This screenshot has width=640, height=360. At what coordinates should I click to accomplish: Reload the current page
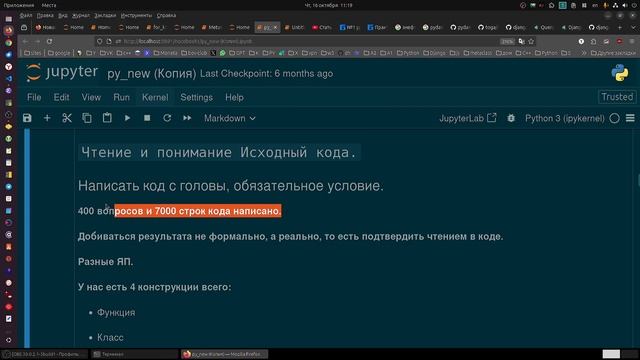[49, 41]
